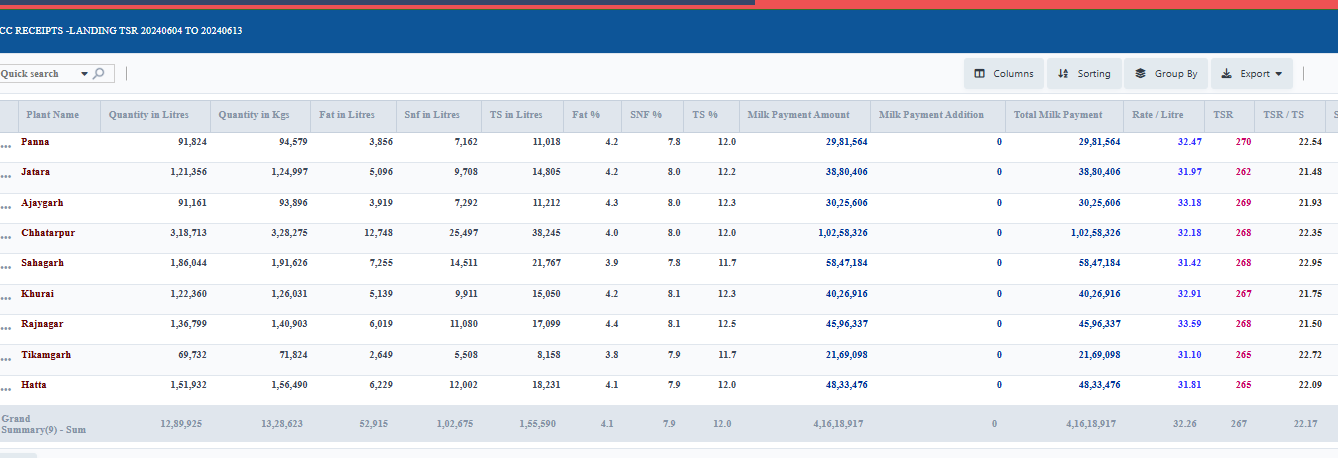This screenshot has width=1343, height=458.
Task: Open row options dots beside Jatara
Action: click(6, 176)
